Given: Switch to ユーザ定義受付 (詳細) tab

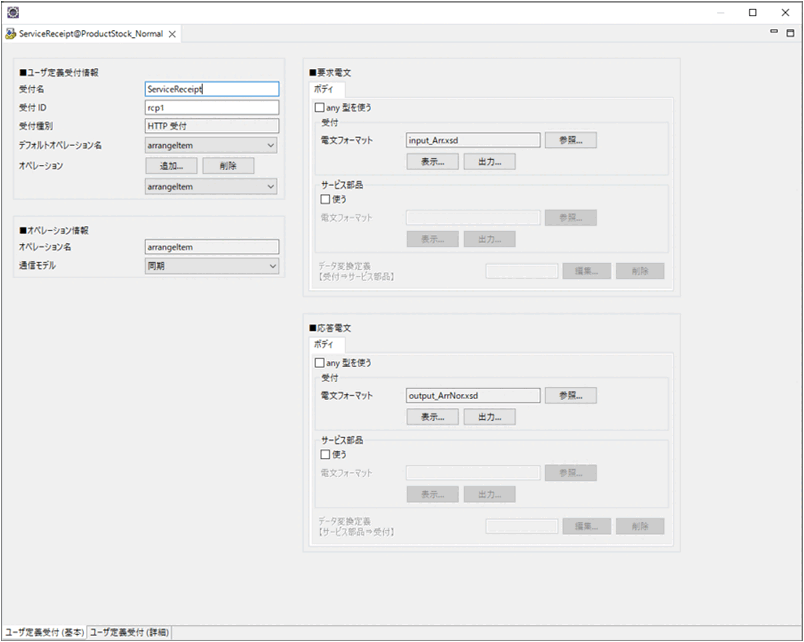Looking at the screenshot, I should pyautogui.click(x=130, y=632).
